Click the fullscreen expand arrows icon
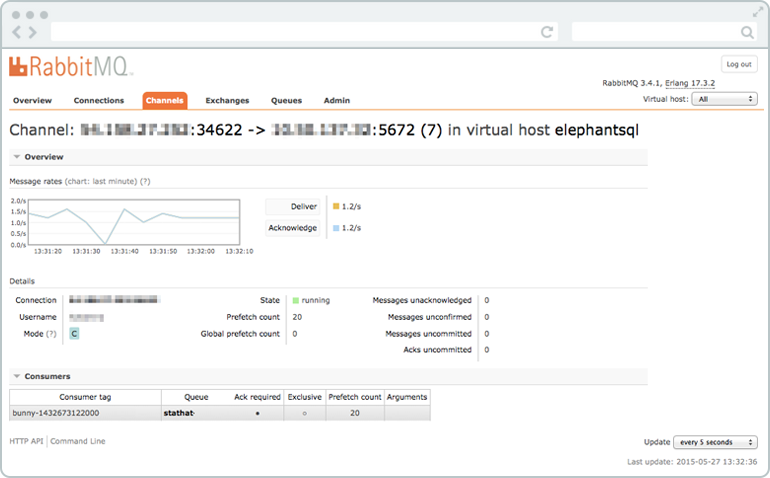This screenshot has height=478, width=770. (x=758, y=12)
